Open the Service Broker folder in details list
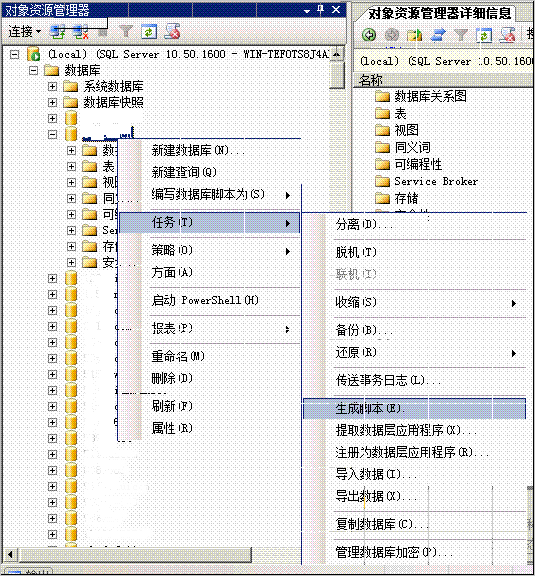The height and width of the screenshot is (576, 535). click(x=426, y=181)
